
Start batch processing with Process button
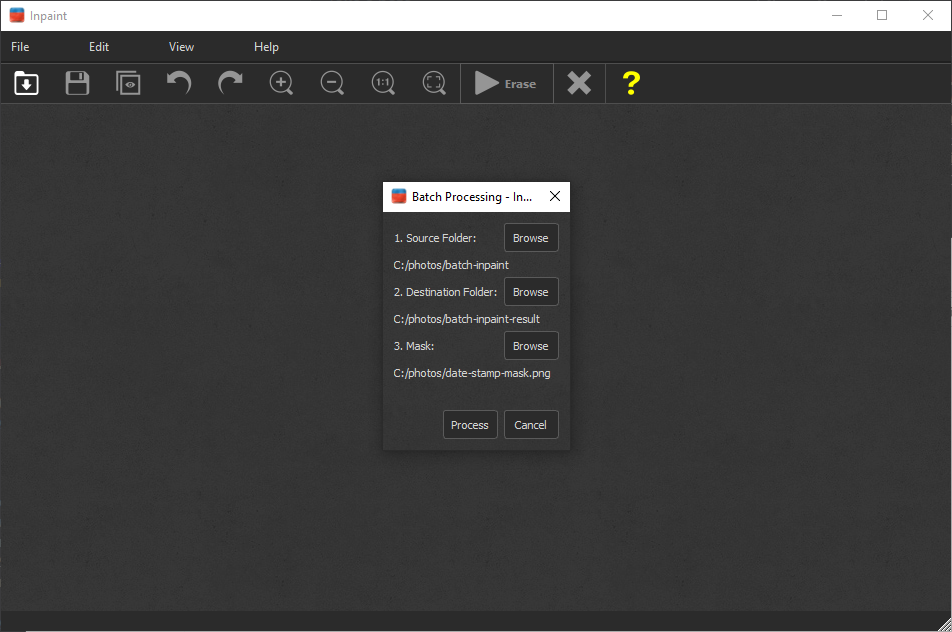(x=470, y=424)
